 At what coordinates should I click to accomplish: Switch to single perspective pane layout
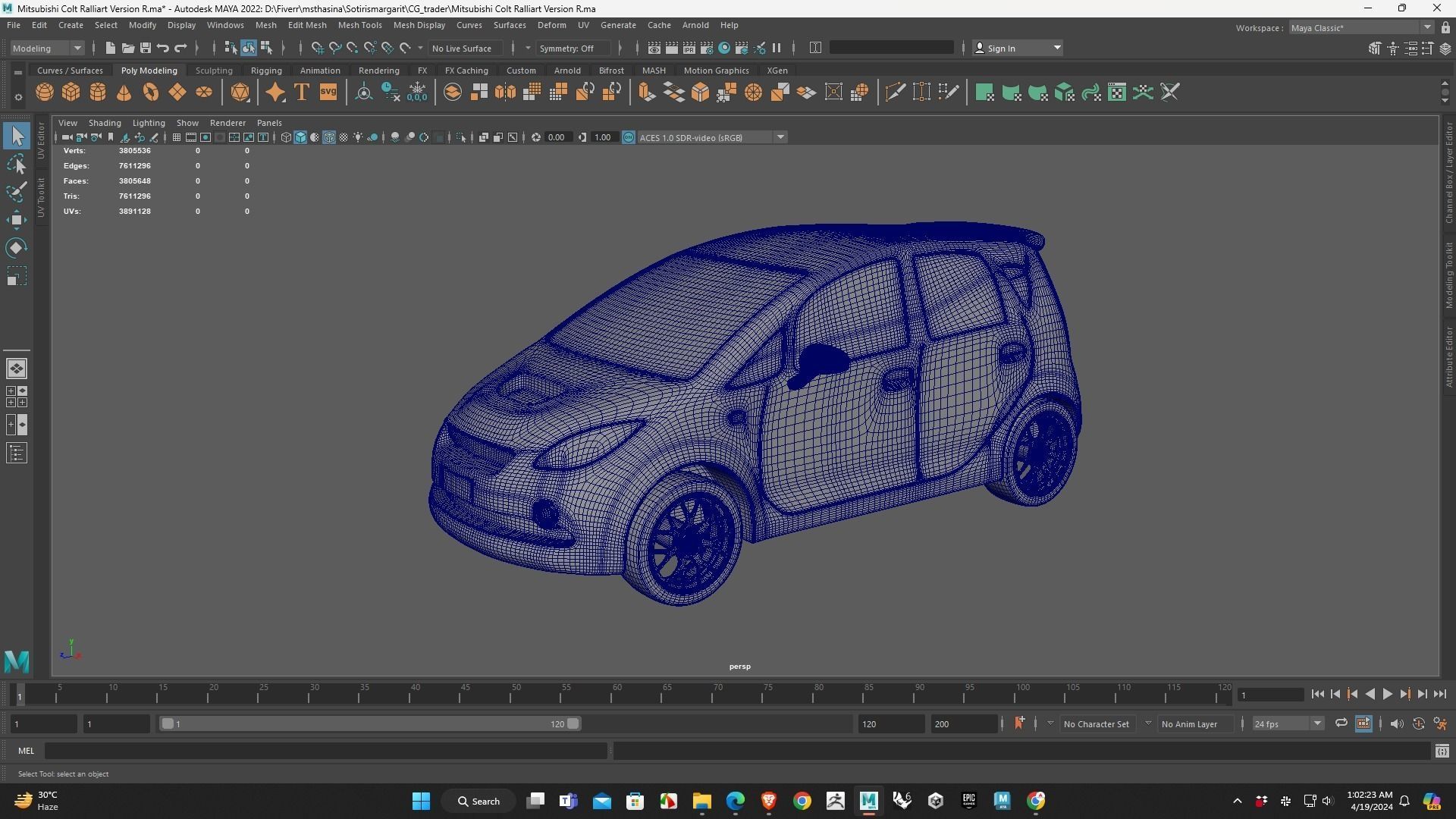point(17,369)
